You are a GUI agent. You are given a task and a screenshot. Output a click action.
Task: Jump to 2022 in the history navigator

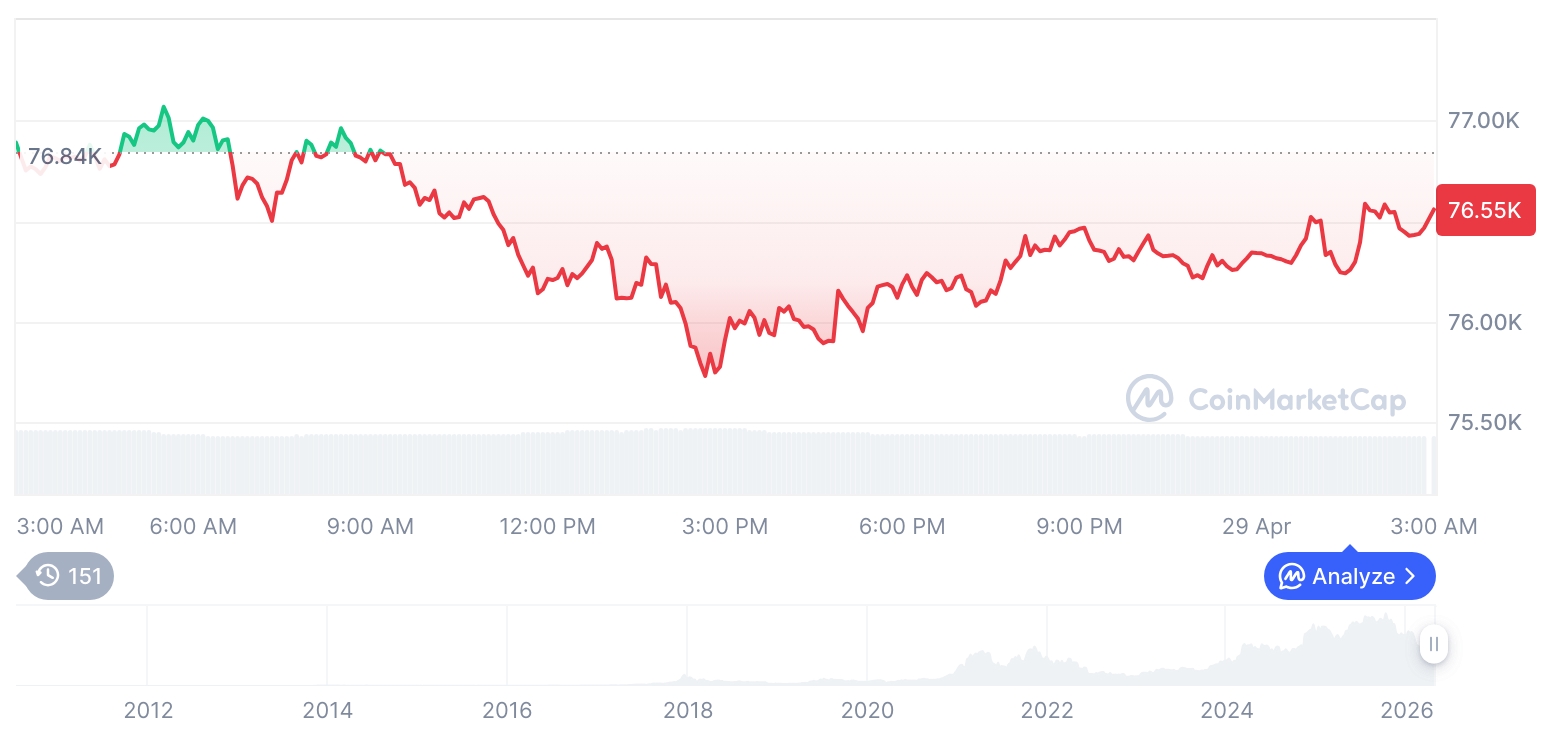[1046, 710]
